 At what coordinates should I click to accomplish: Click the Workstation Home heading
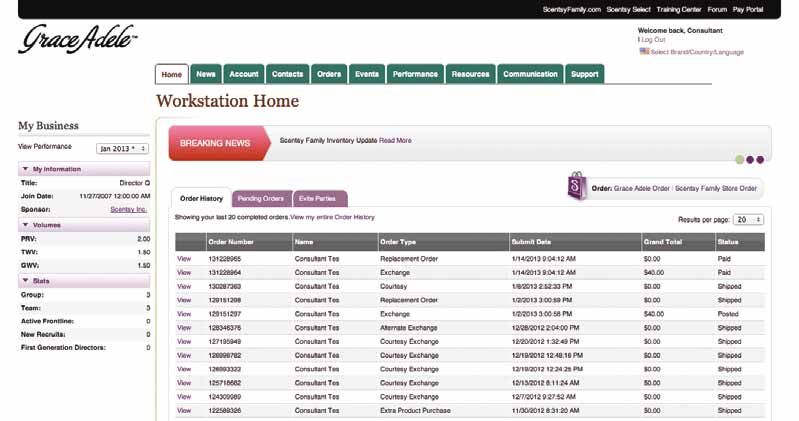[x=227, y=101]
